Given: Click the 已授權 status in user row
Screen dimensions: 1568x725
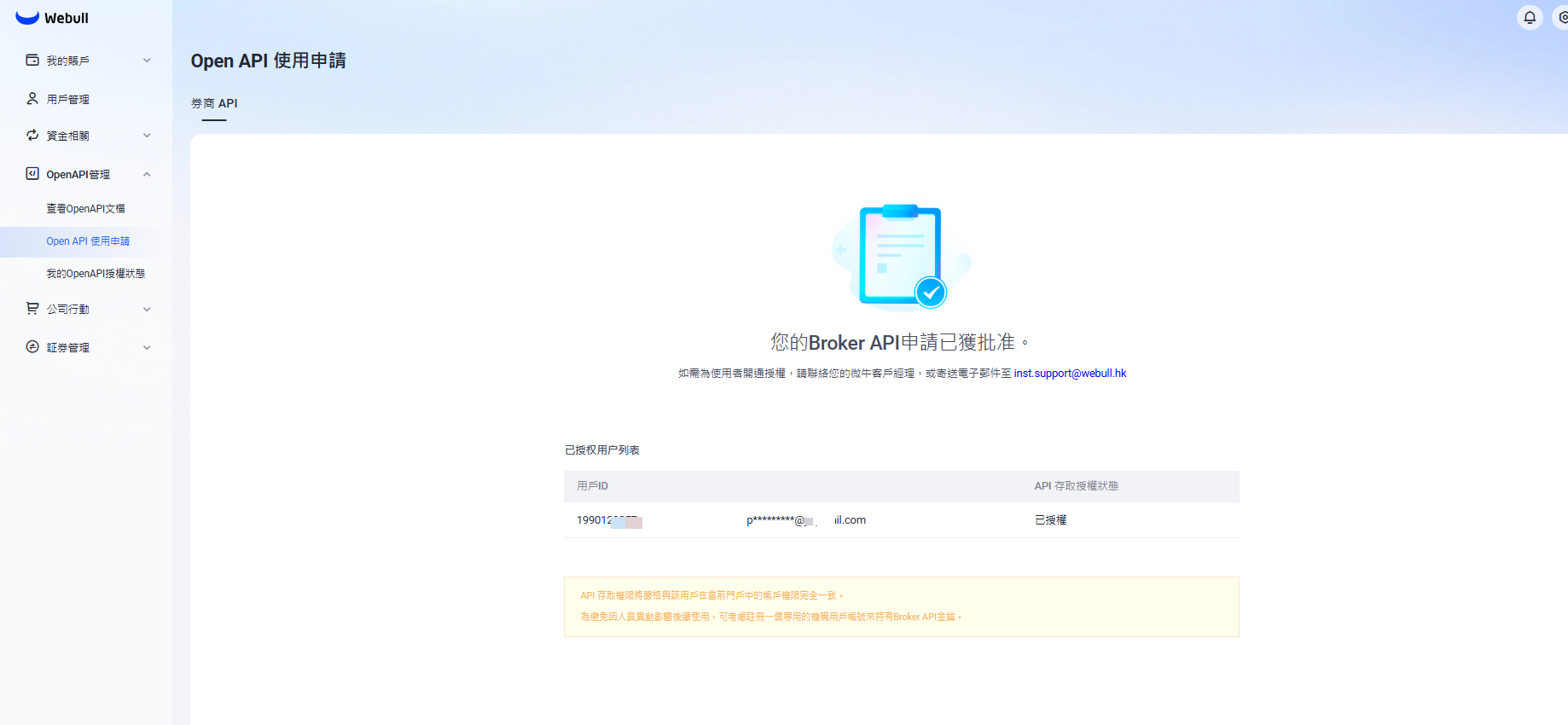Looking at the screenshot, I should click(x=1050, y=520).
